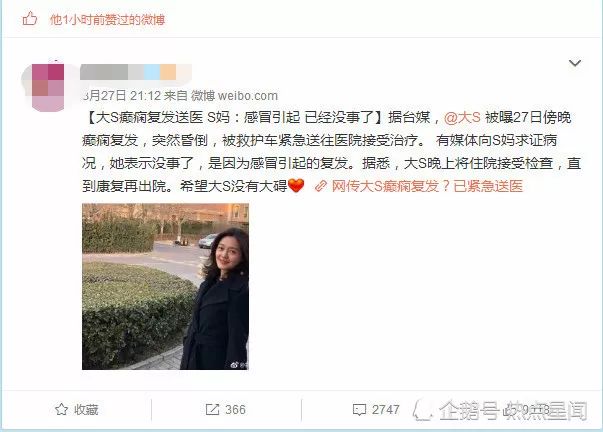
Task: Expand the post options chevron menu
Action: (575, 63)
